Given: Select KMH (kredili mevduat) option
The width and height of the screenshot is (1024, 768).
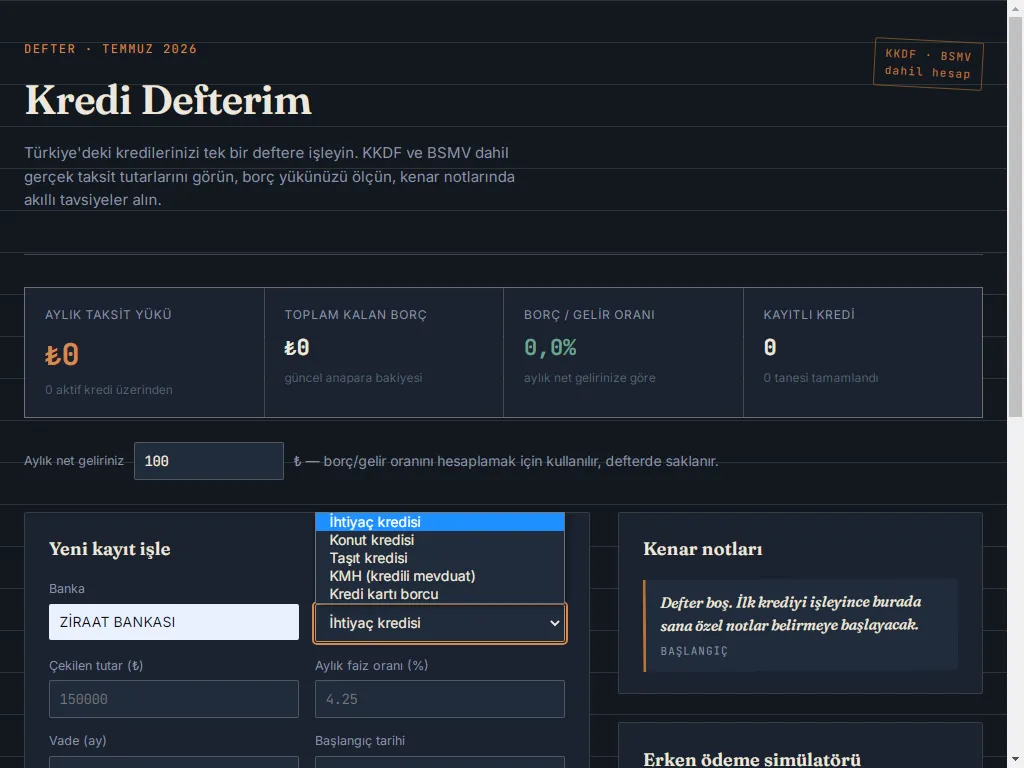Looking at the screenshot, I should 440,576.
